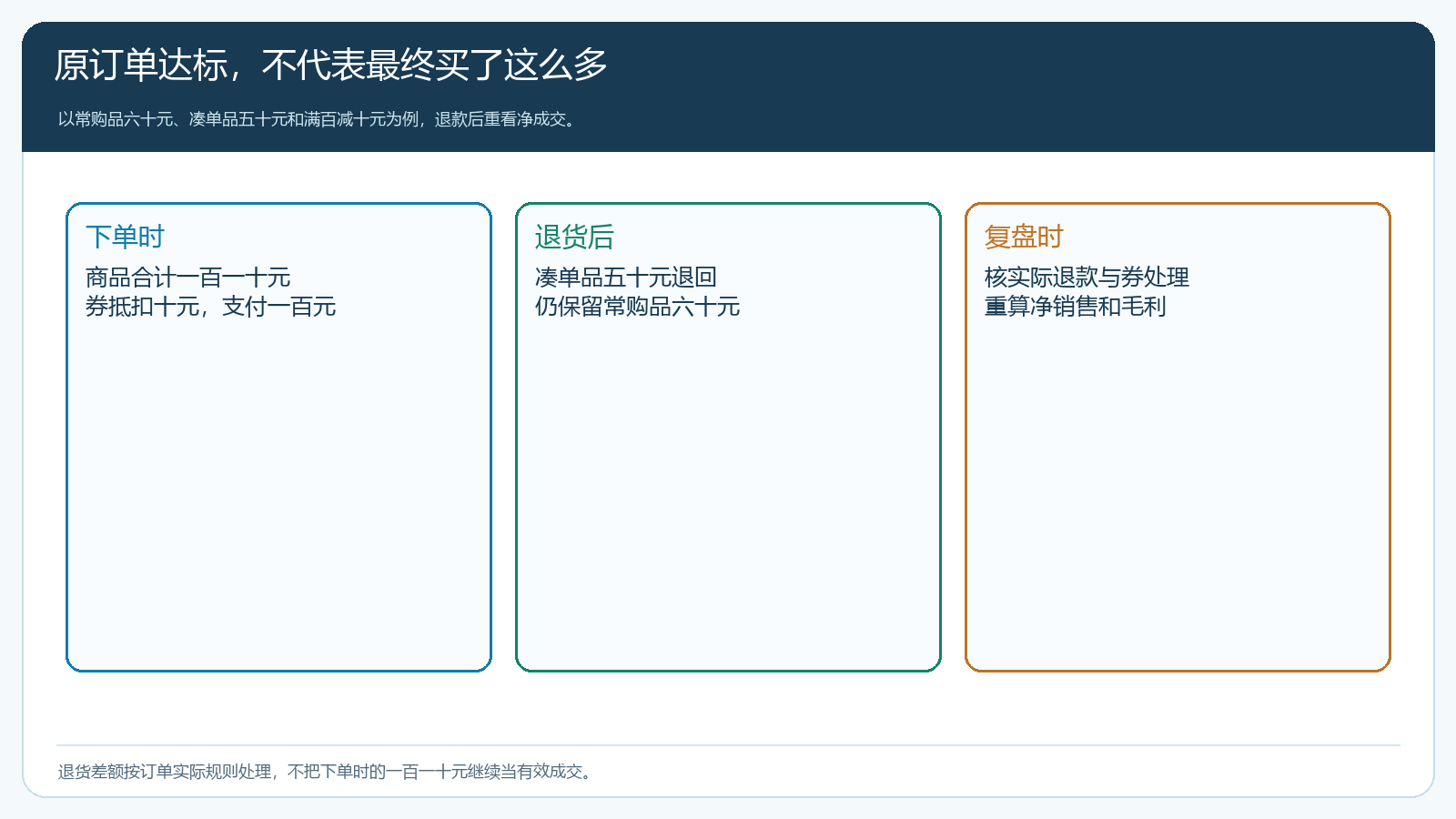Screen dimensions: 1456x819
Task: Click the 下单时 card heading
Action: tap(125, 237)
